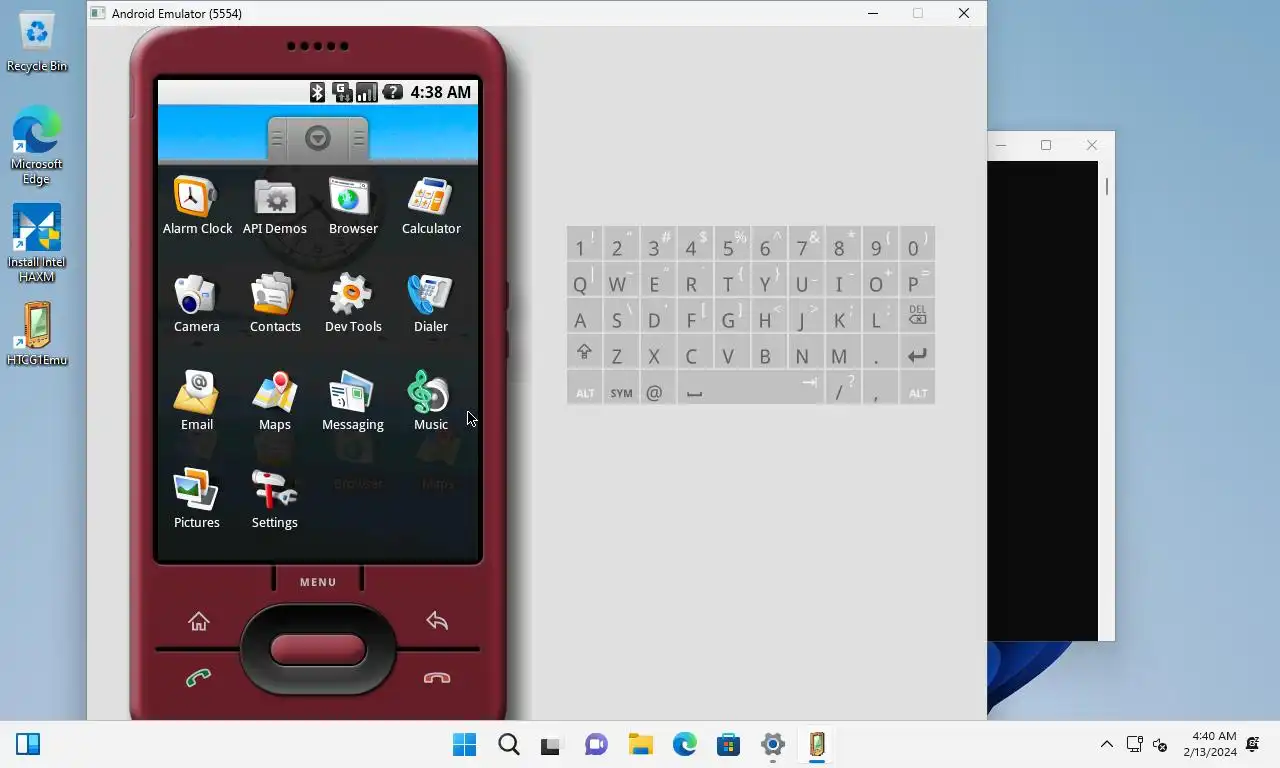Open the Chat app on the taskbar
This screenshot has width=1280, height=768.
click(596, 744)
